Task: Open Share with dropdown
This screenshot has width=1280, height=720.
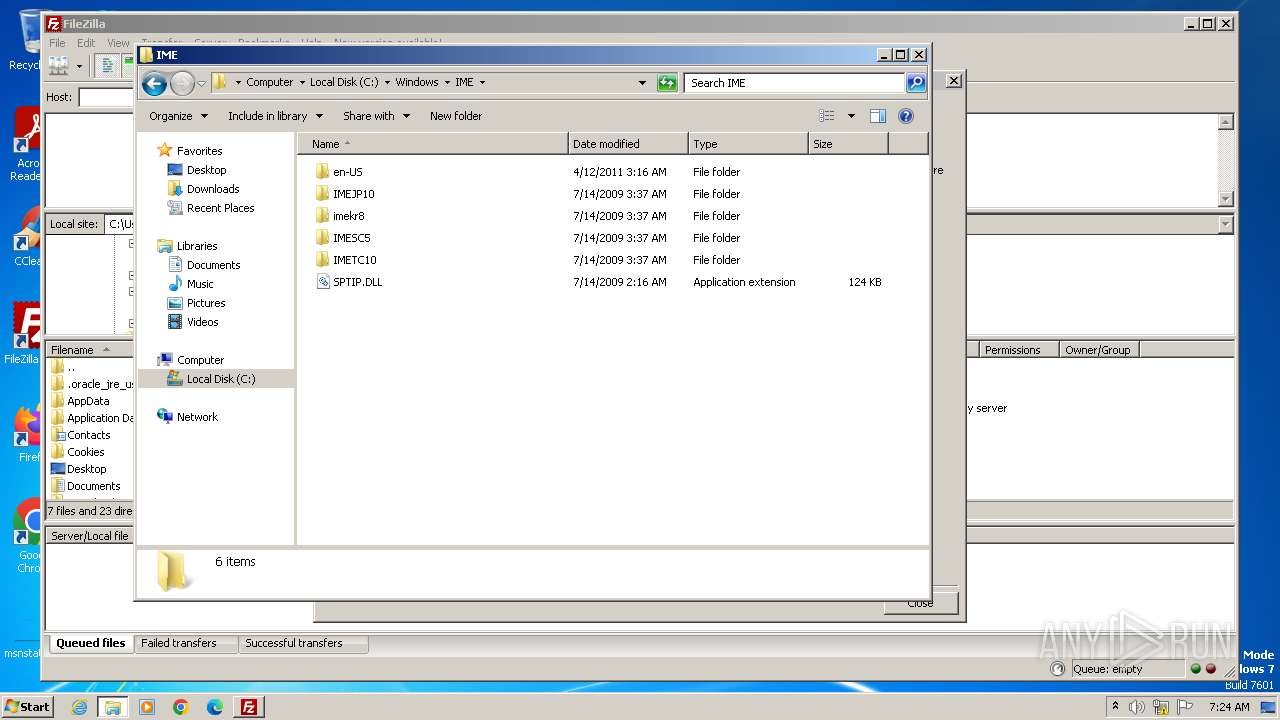Action: (376, 116)
